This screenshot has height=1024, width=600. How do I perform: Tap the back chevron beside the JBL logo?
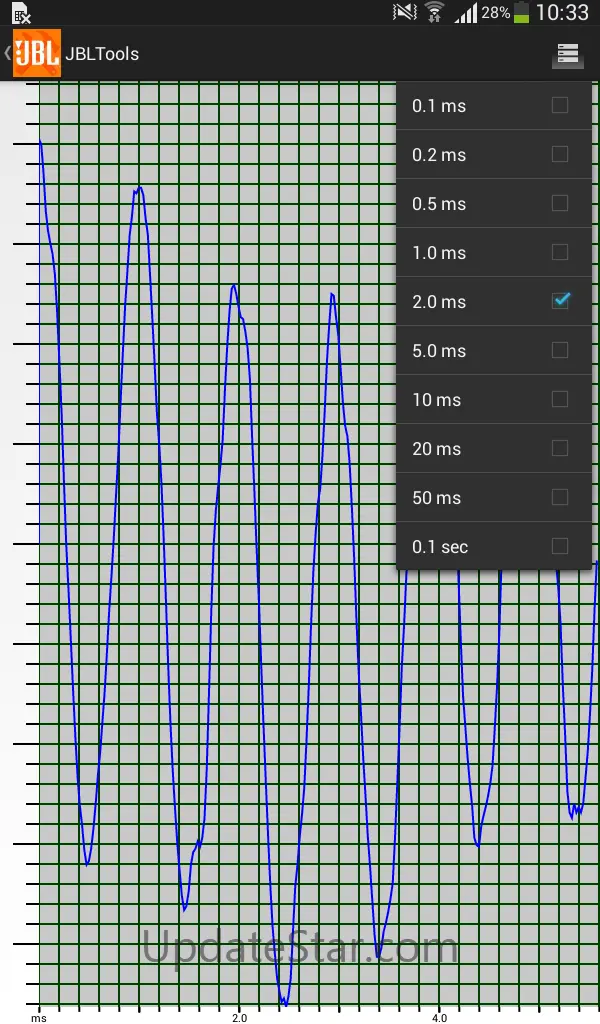tap(7, 53)
